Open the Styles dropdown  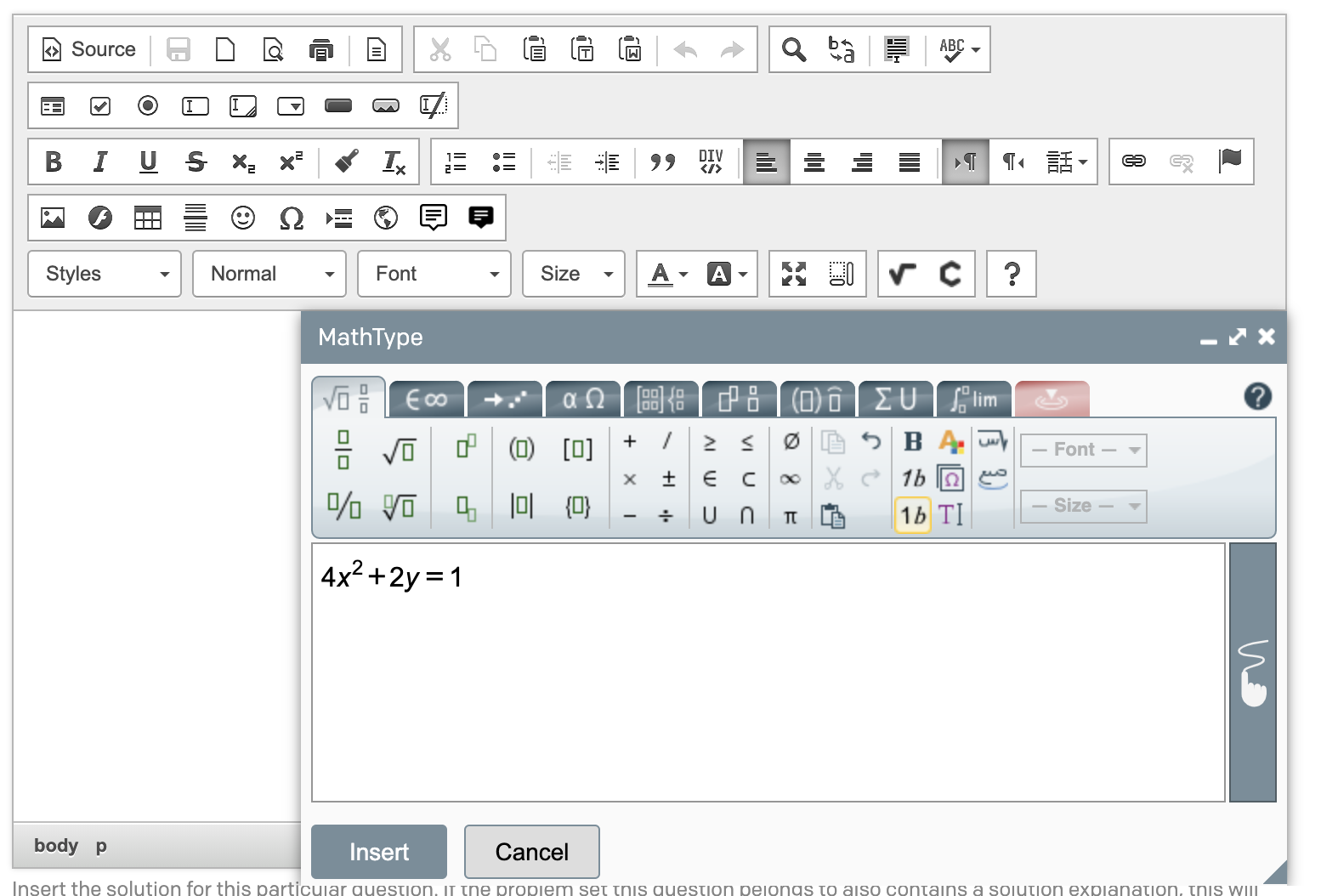(105, 274)
